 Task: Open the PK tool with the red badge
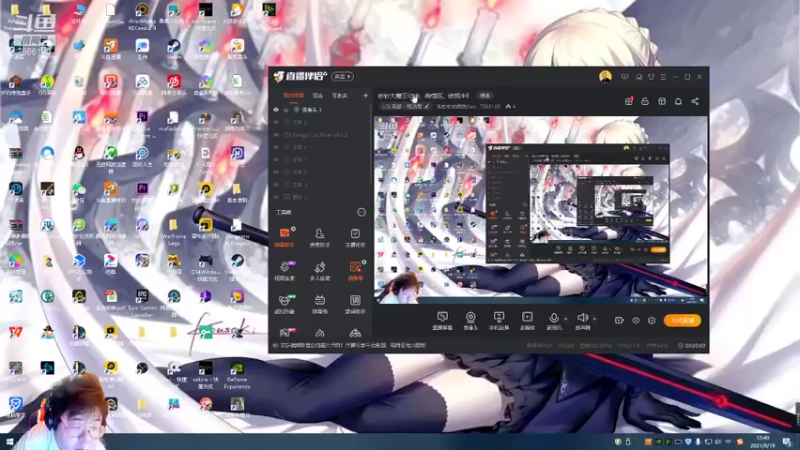click(286, 333)
